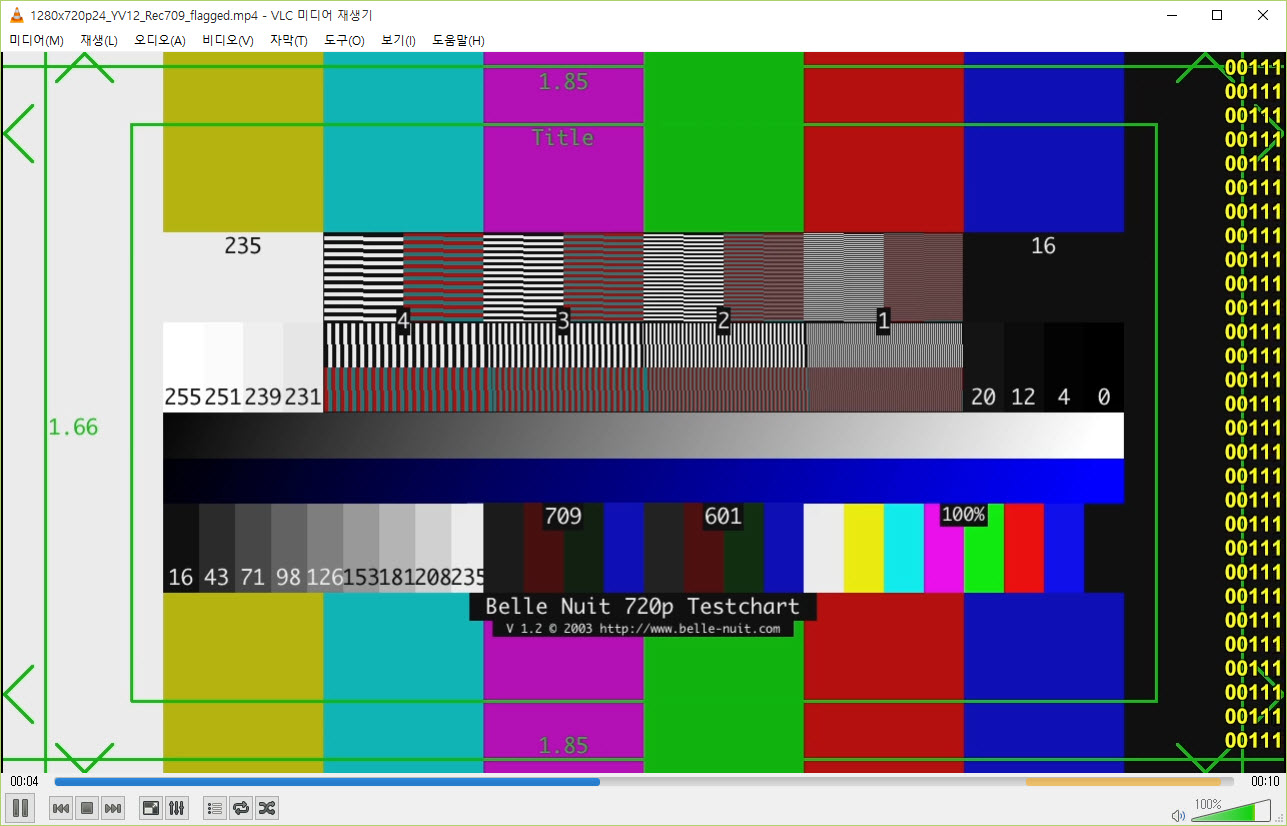Minimize the VLC window
The image size is (1287, 826).
coord(1171,14)
